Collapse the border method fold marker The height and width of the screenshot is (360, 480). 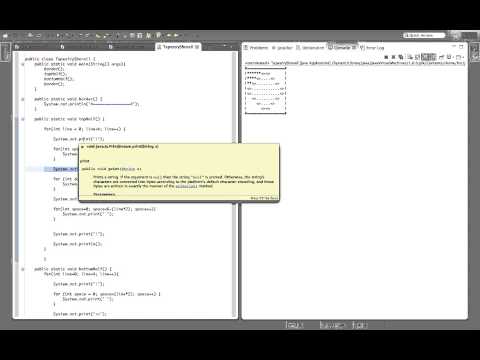click(x=23, y=99)
